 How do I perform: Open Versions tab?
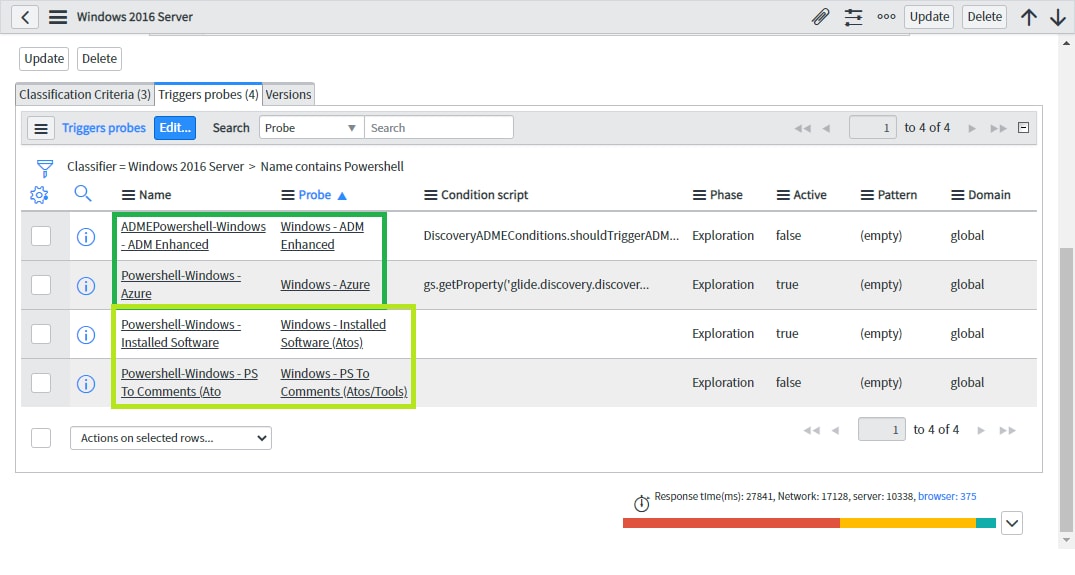coord(288,95)
